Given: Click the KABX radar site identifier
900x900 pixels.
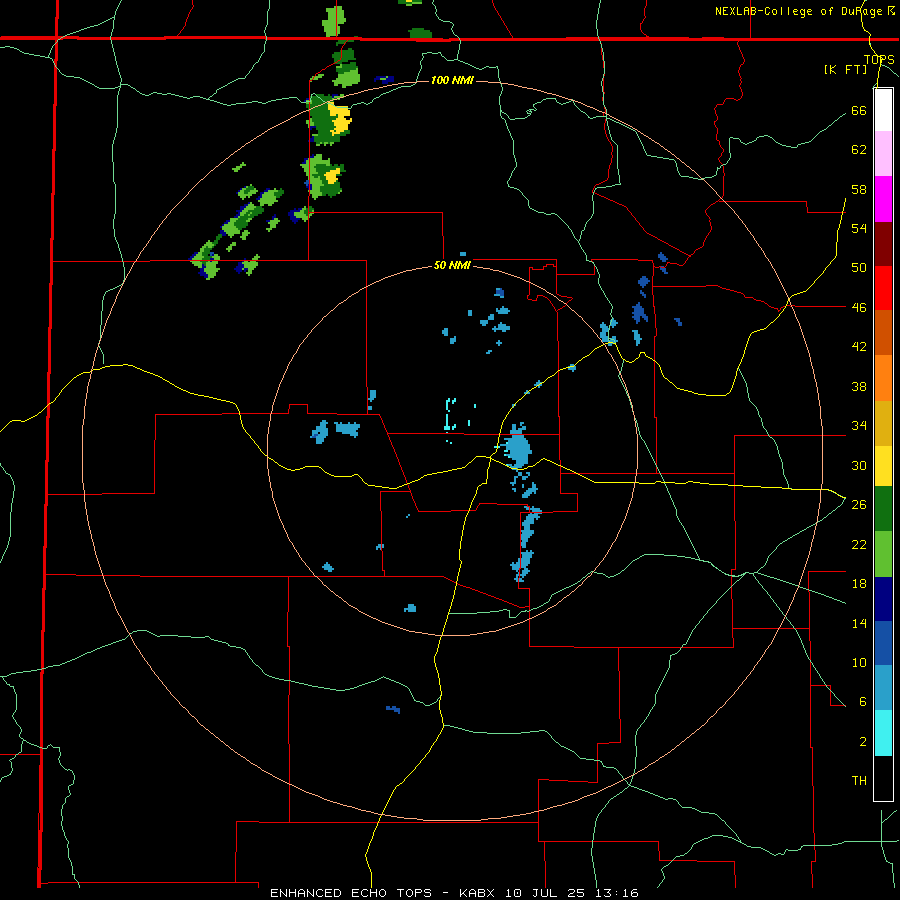Looking at the screenshot, I should (x=479, y=893).
